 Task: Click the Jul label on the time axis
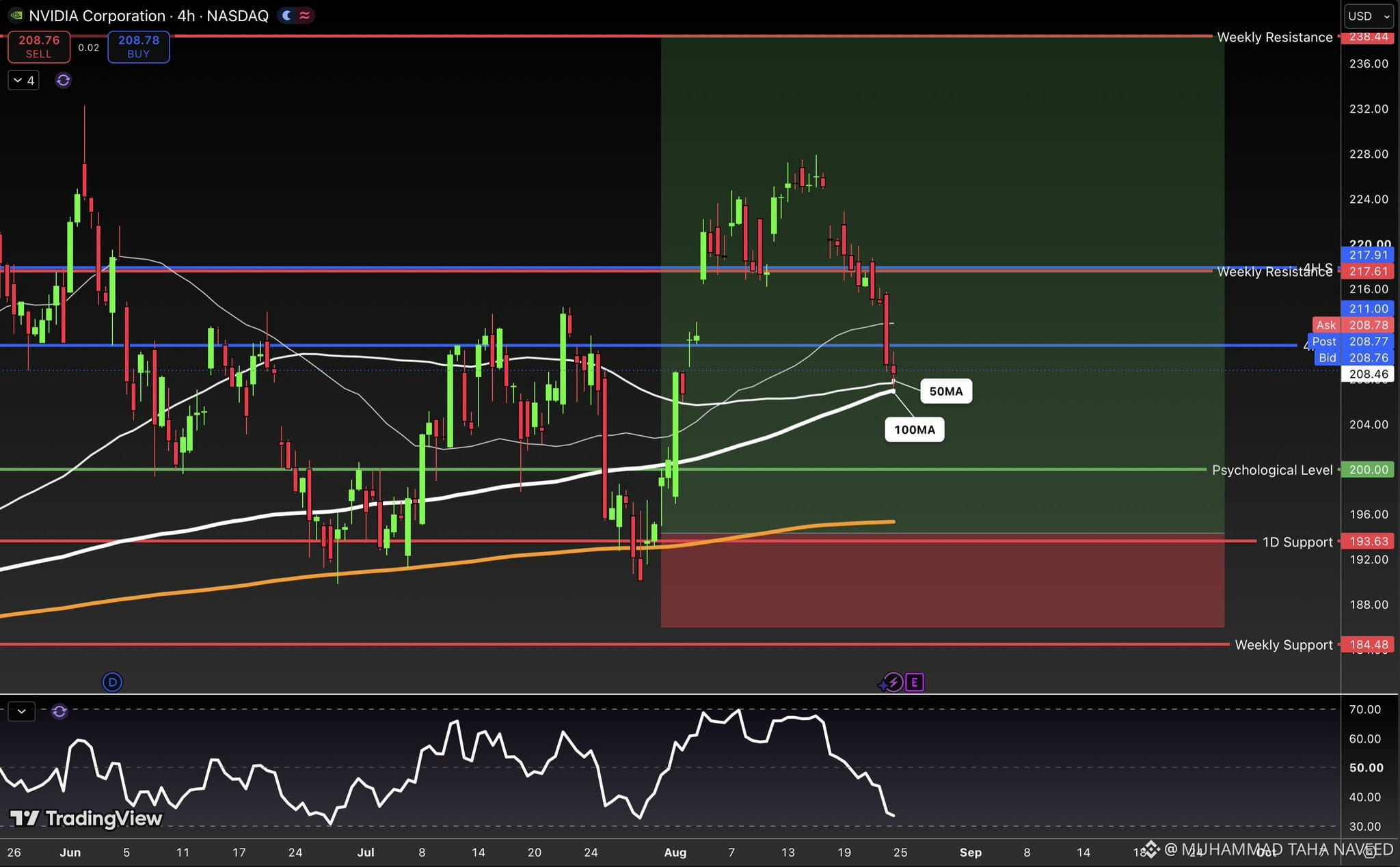point(366,853)
